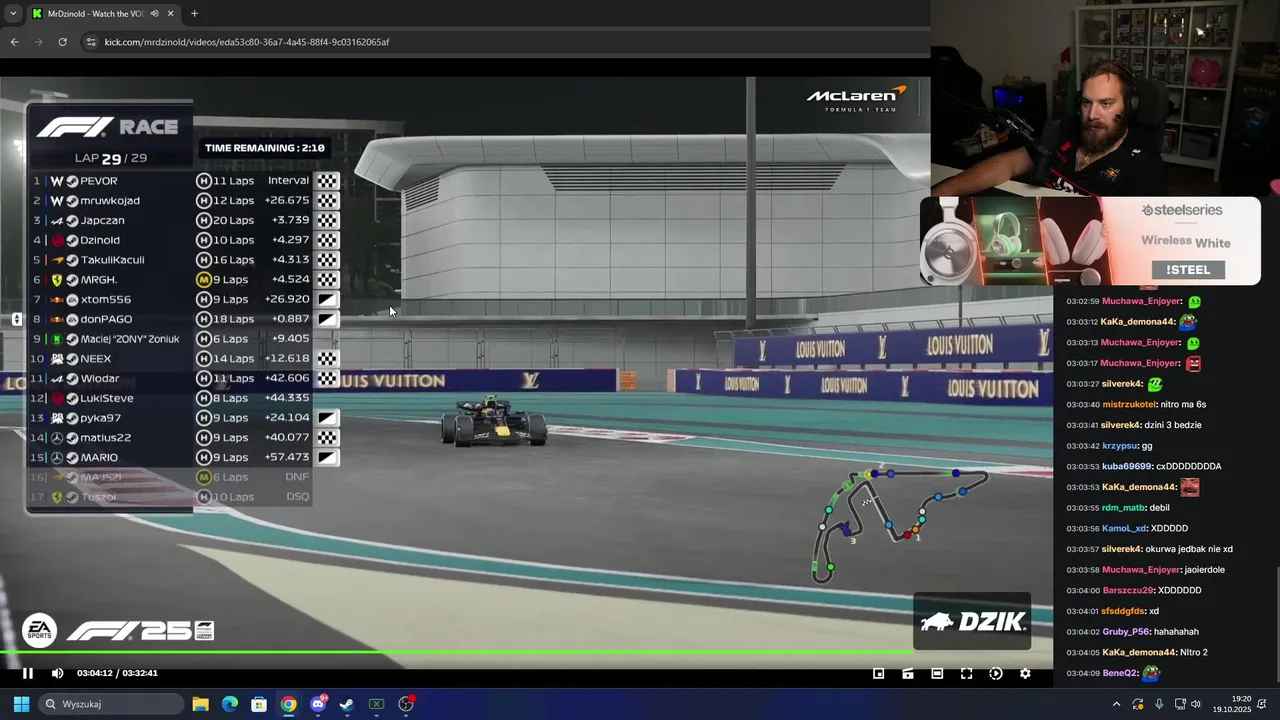Click the sync status tray icon

coord(1138,704)
